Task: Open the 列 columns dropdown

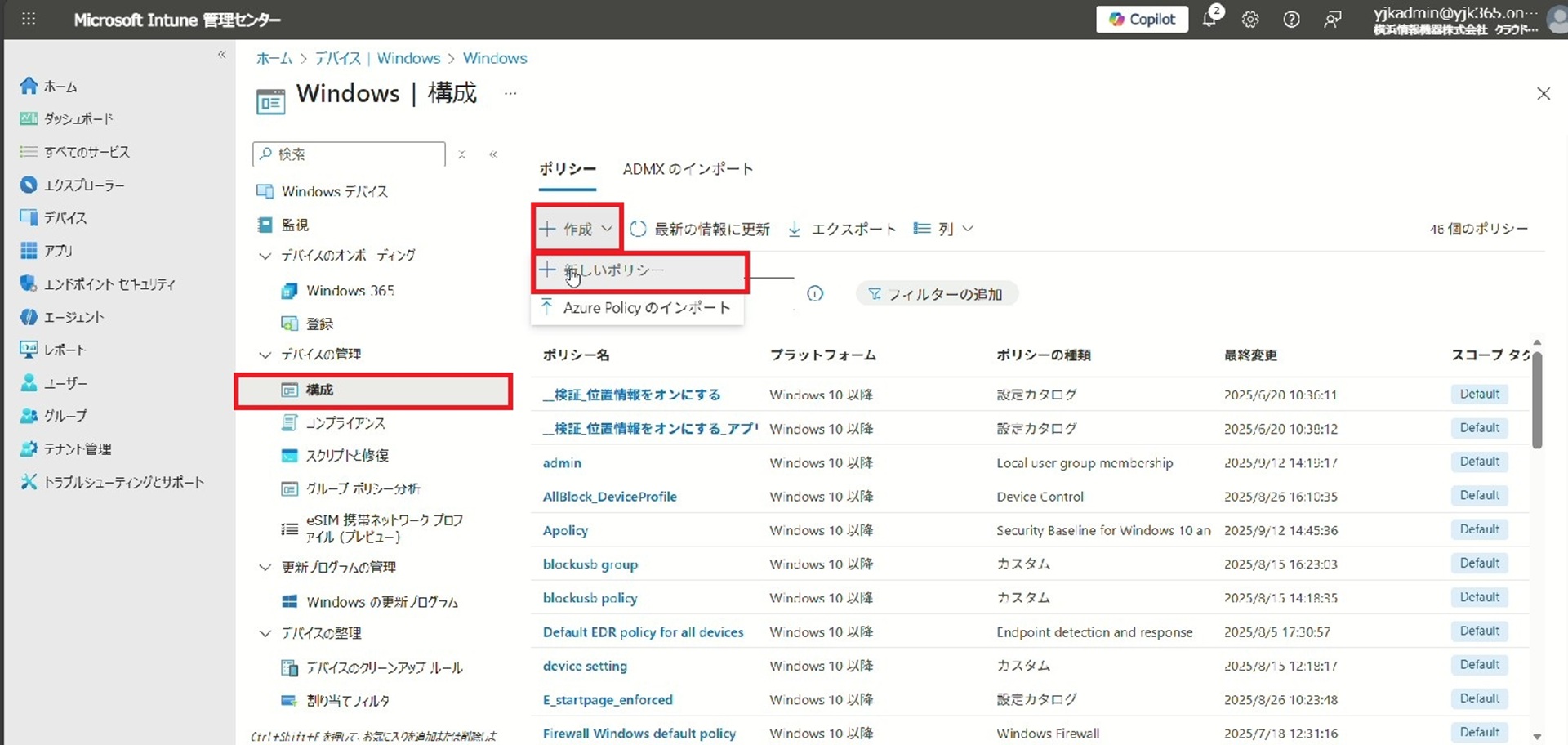Action: coord(944,229)
